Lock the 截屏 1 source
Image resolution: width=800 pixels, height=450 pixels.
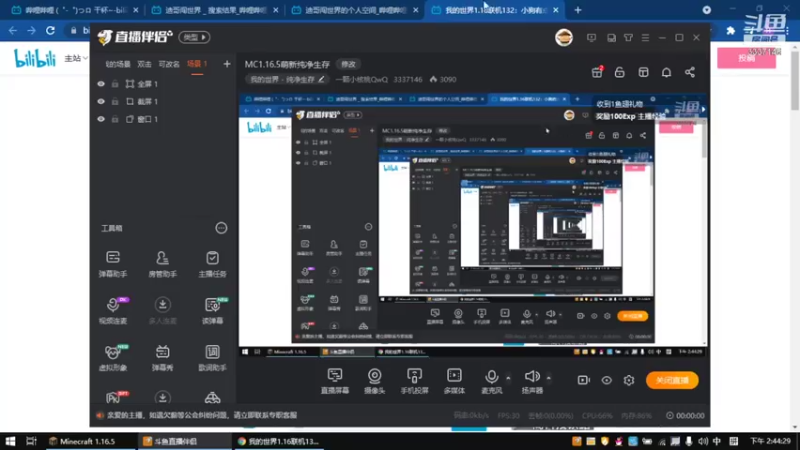click(115, 102)
